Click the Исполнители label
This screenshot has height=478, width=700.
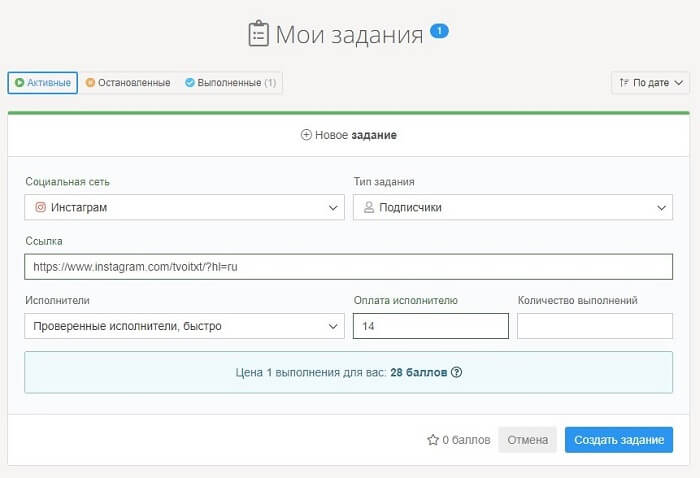[58, 300]
